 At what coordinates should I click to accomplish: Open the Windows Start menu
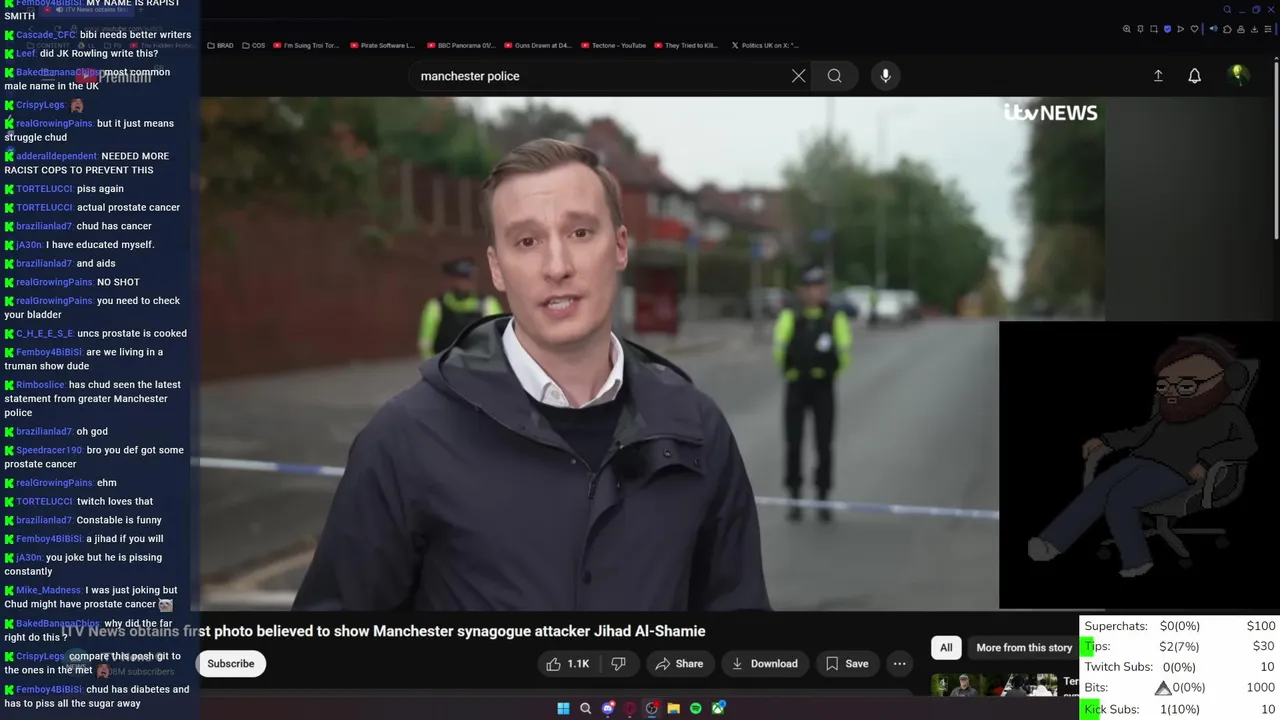point(563,709)
